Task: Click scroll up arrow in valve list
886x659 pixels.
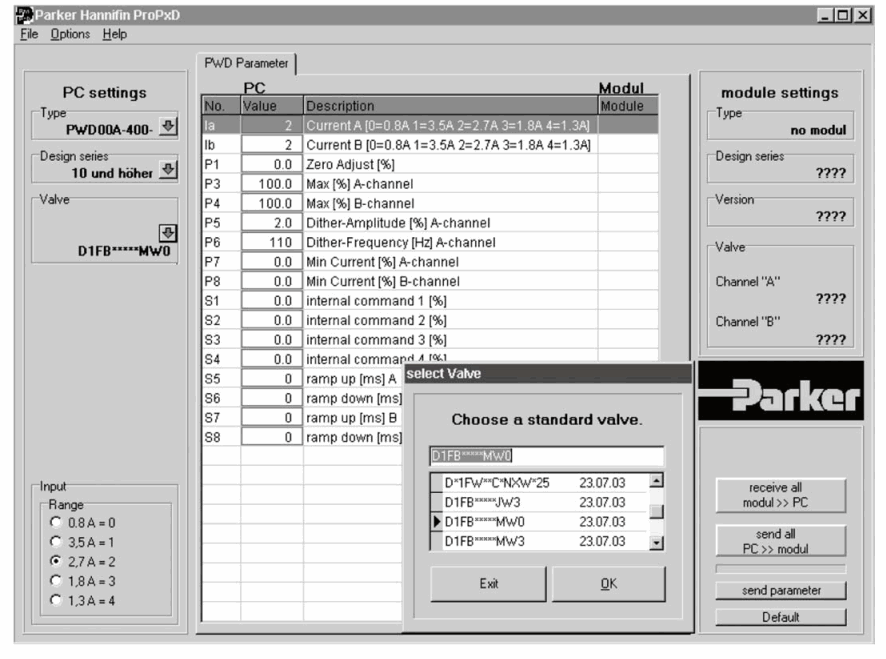Action: point(656,481)
